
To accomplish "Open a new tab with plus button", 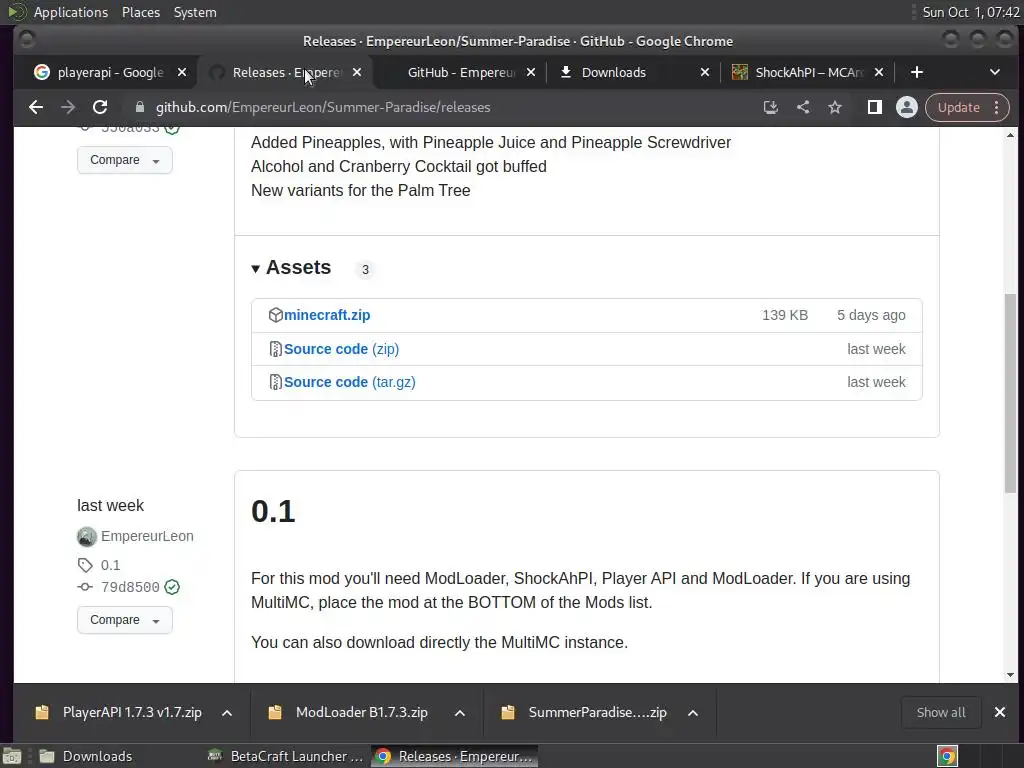I will pos(917,72).
